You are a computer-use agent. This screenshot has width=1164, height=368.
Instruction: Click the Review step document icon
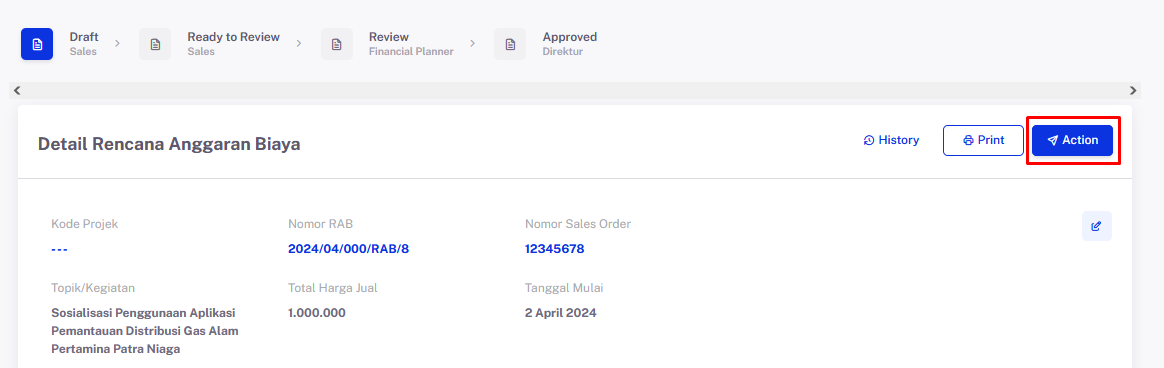pyautogui.click(x=337, y=44)
